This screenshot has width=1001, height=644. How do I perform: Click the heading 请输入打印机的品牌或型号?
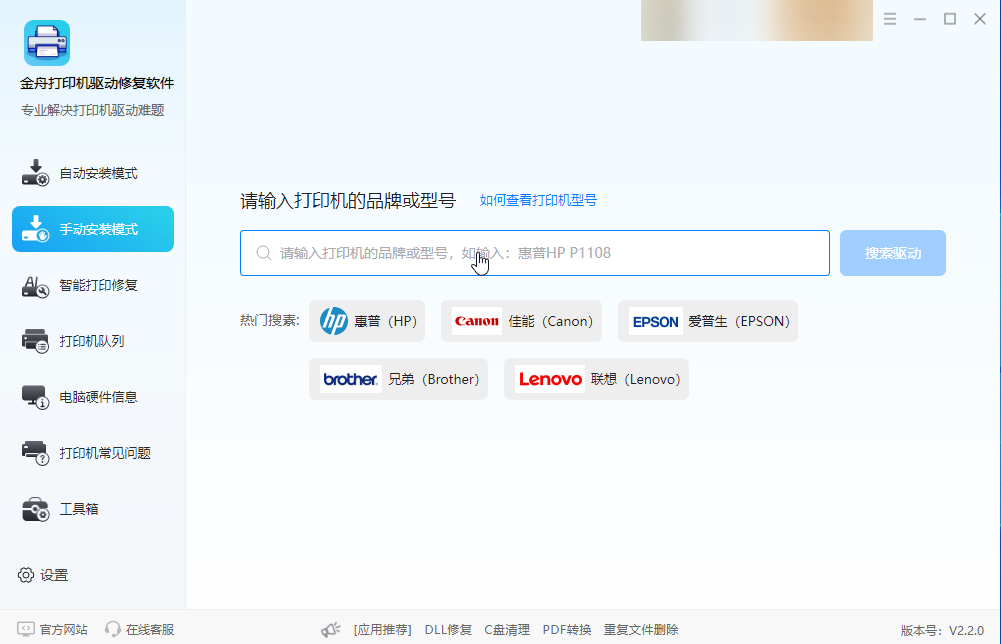348,200
